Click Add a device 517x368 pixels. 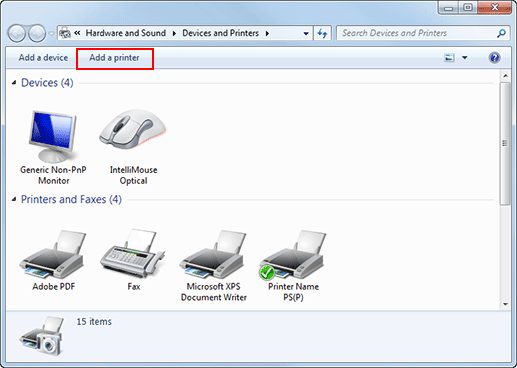click(43, 58)
